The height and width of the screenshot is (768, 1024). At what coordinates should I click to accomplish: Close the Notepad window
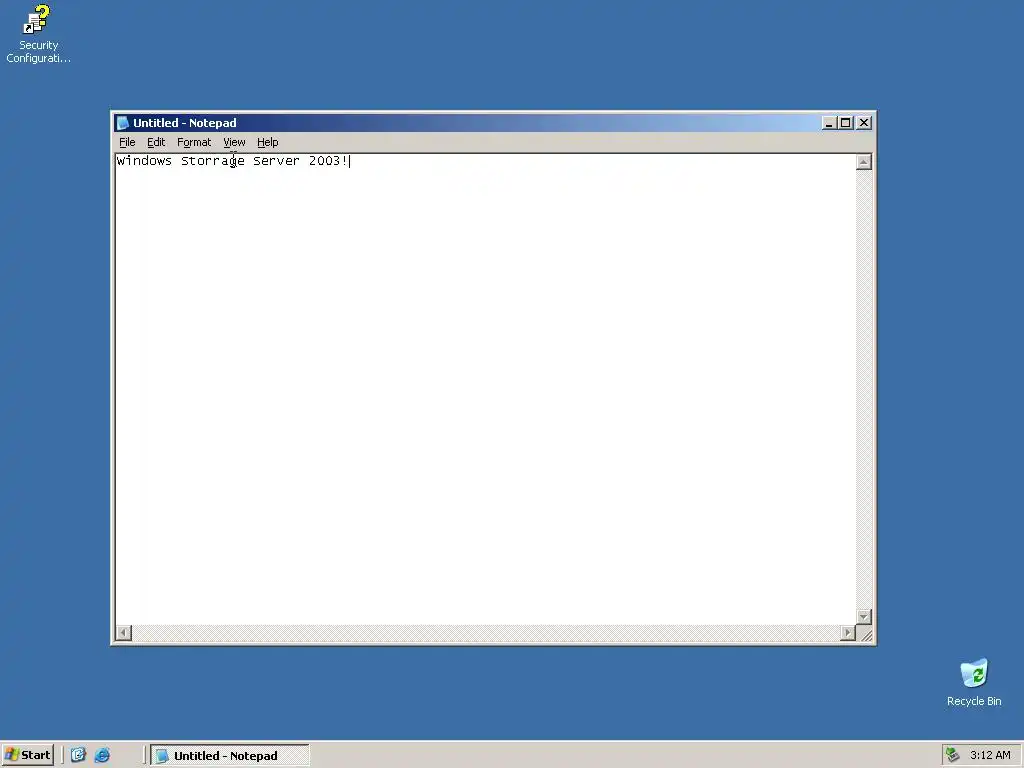click(864, 123)
